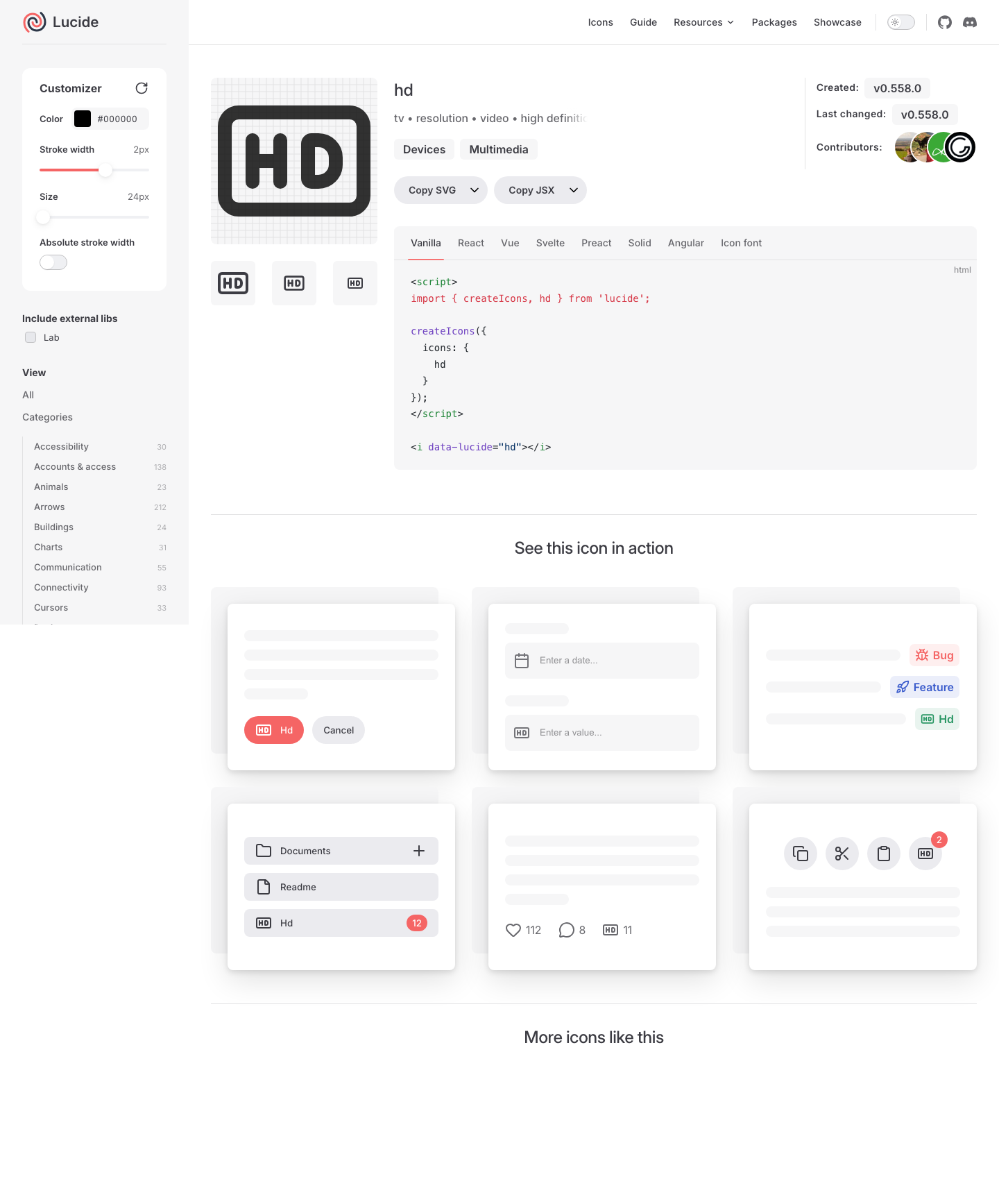Click the Stroke width slider handle
Screen dimensions: 999x1204
[x=105, y=170]
